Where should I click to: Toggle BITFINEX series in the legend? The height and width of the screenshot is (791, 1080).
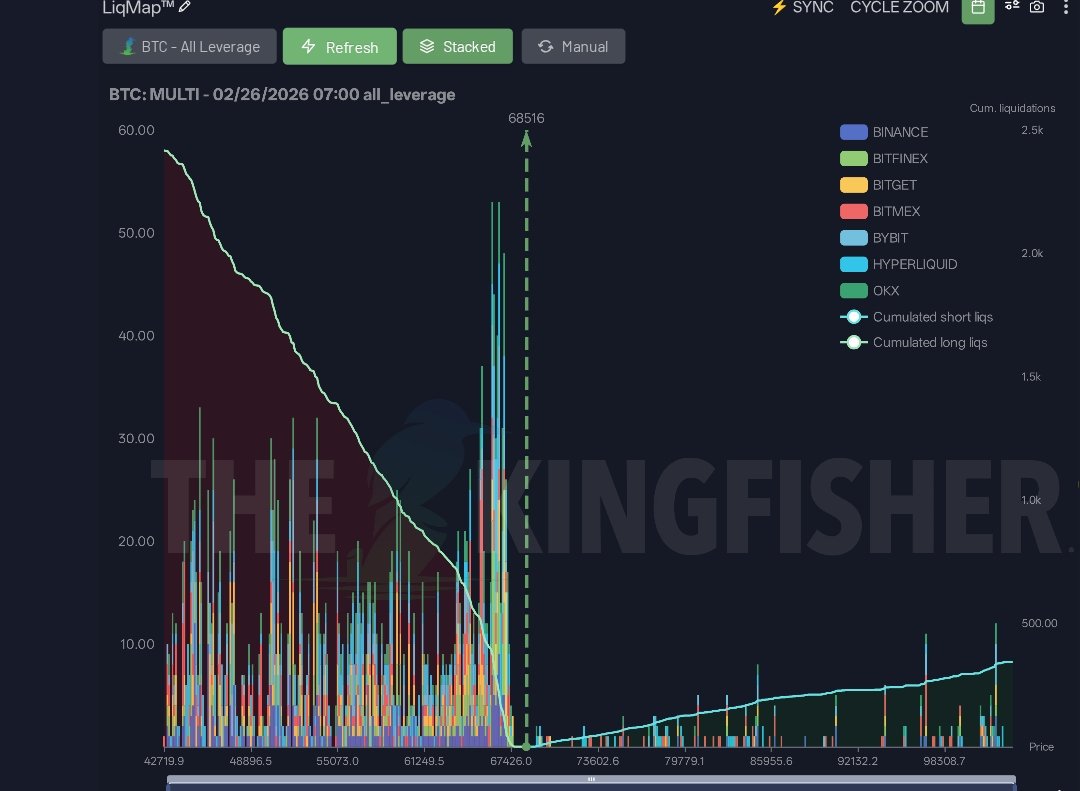(x=884, y=158)
